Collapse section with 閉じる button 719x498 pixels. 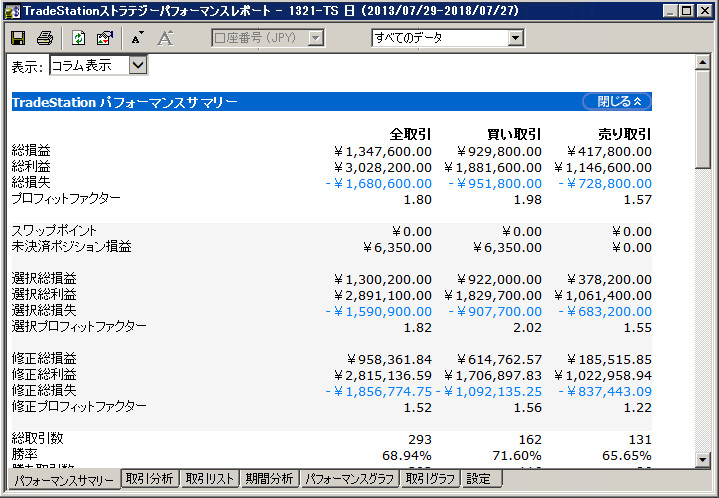tap(618, 101)
